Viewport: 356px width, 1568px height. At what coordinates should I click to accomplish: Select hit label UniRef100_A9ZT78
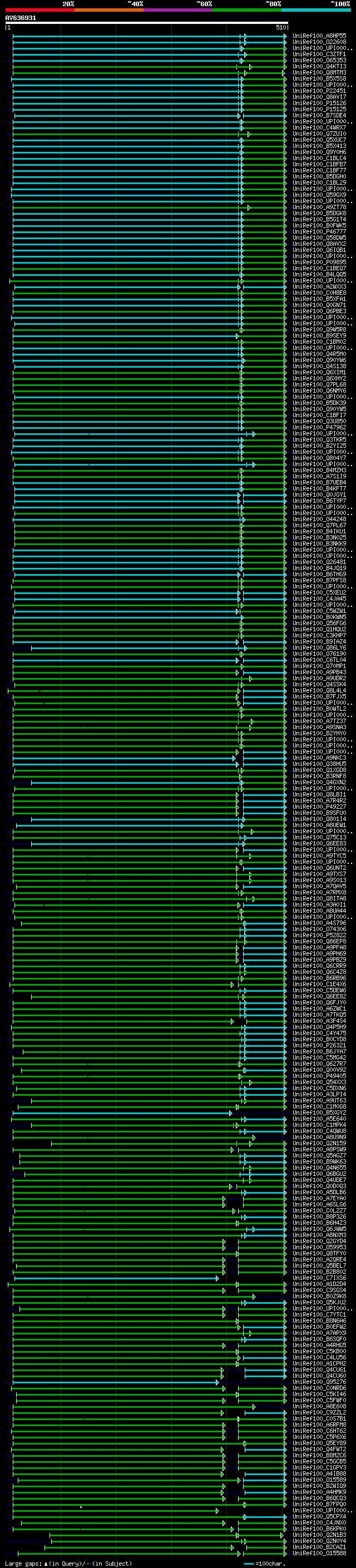coord(319,207)
